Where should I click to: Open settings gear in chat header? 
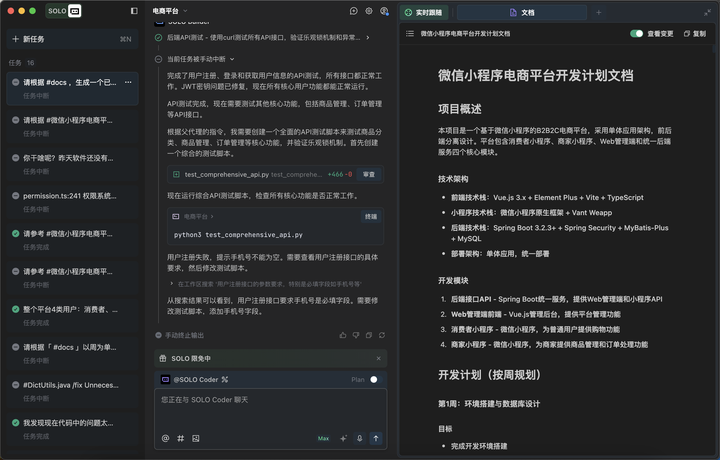pyautogui.click(x=369, y=12)
